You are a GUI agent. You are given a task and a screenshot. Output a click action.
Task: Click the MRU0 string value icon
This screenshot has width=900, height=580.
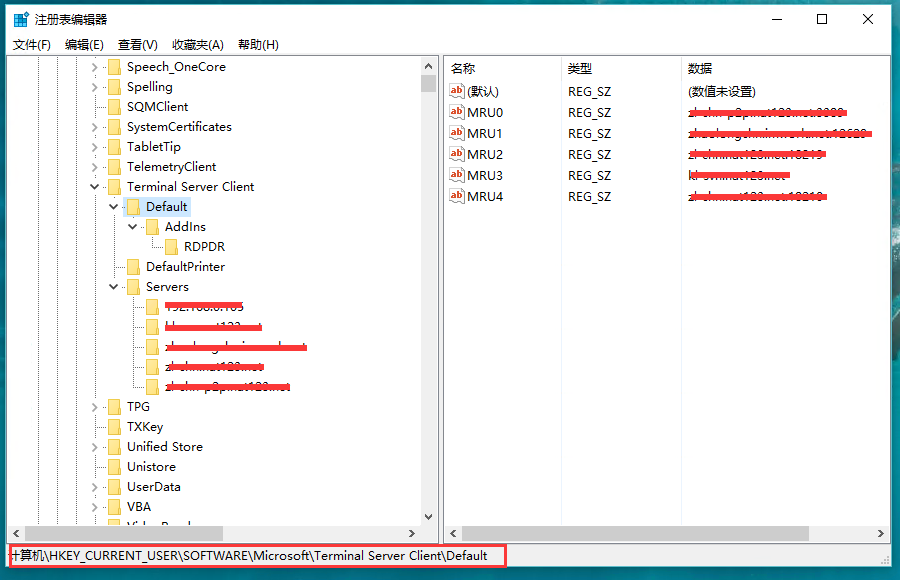point(457,113)
